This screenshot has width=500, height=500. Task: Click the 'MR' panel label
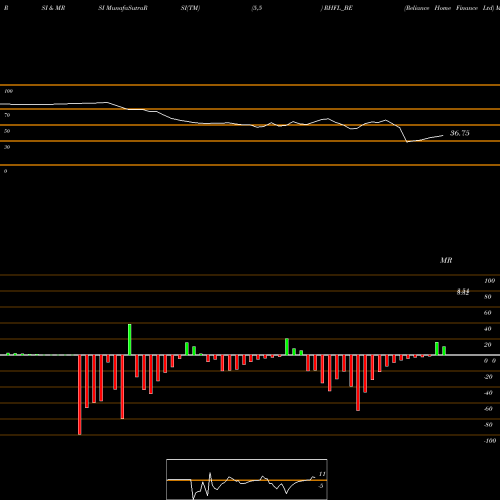pyautogui.click(x=446, y=260)
